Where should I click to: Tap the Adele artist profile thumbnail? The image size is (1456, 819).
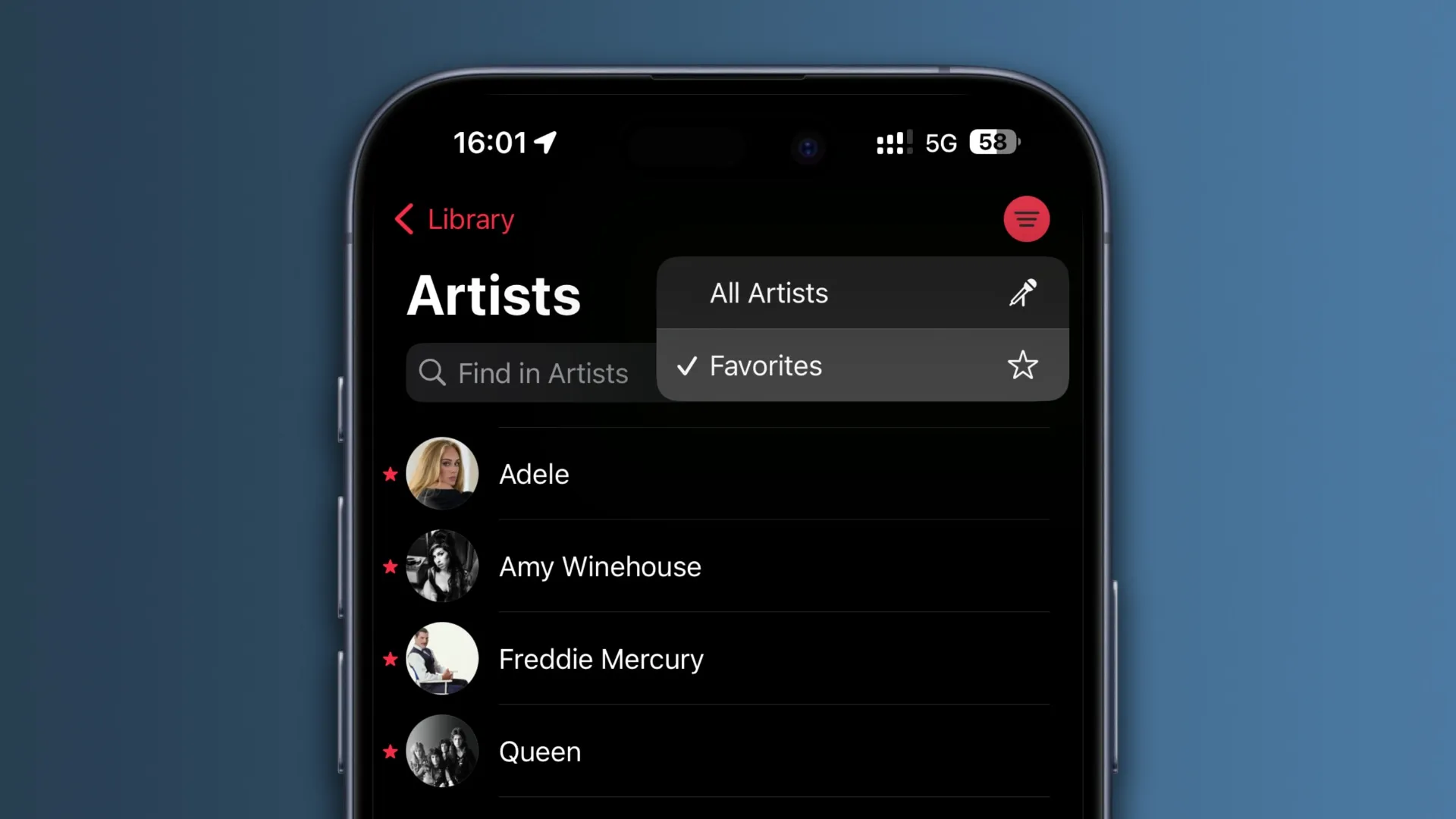click(x=442, y=474)
